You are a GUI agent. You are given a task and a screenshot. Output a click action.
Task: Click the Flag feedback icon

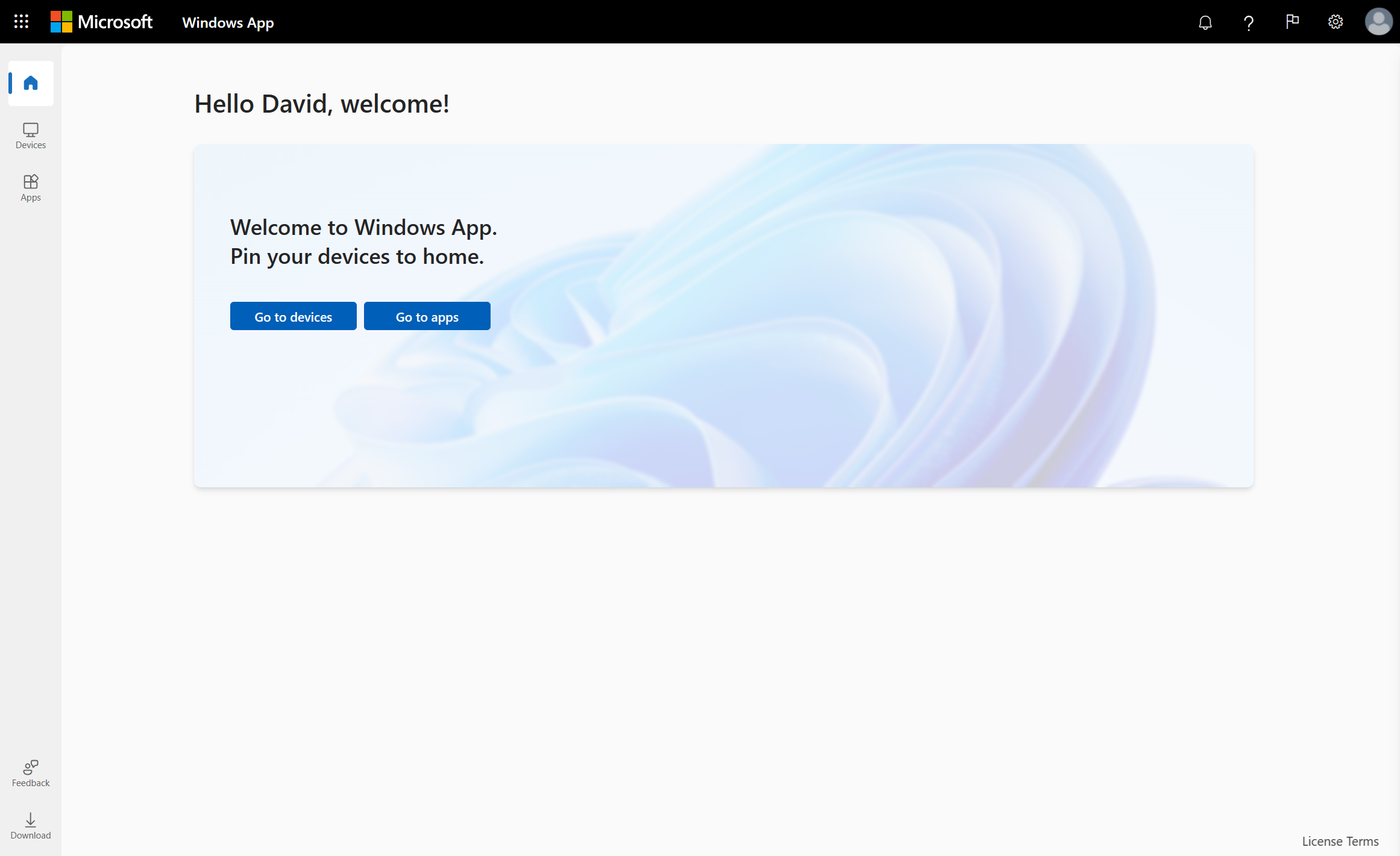(x=1293, y=21)
